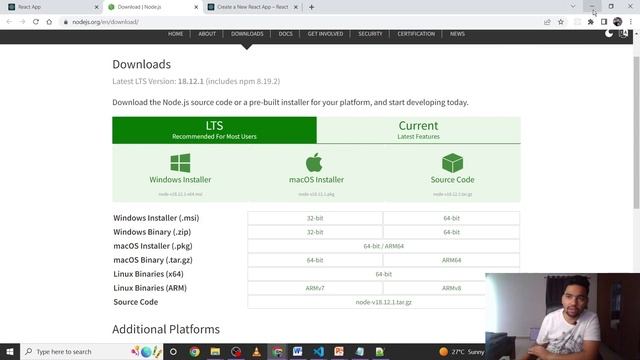The width and height of the screenshot is (640, 360).
Task: Expand the tab search dropdown arrow
Action: coord(573,7)
